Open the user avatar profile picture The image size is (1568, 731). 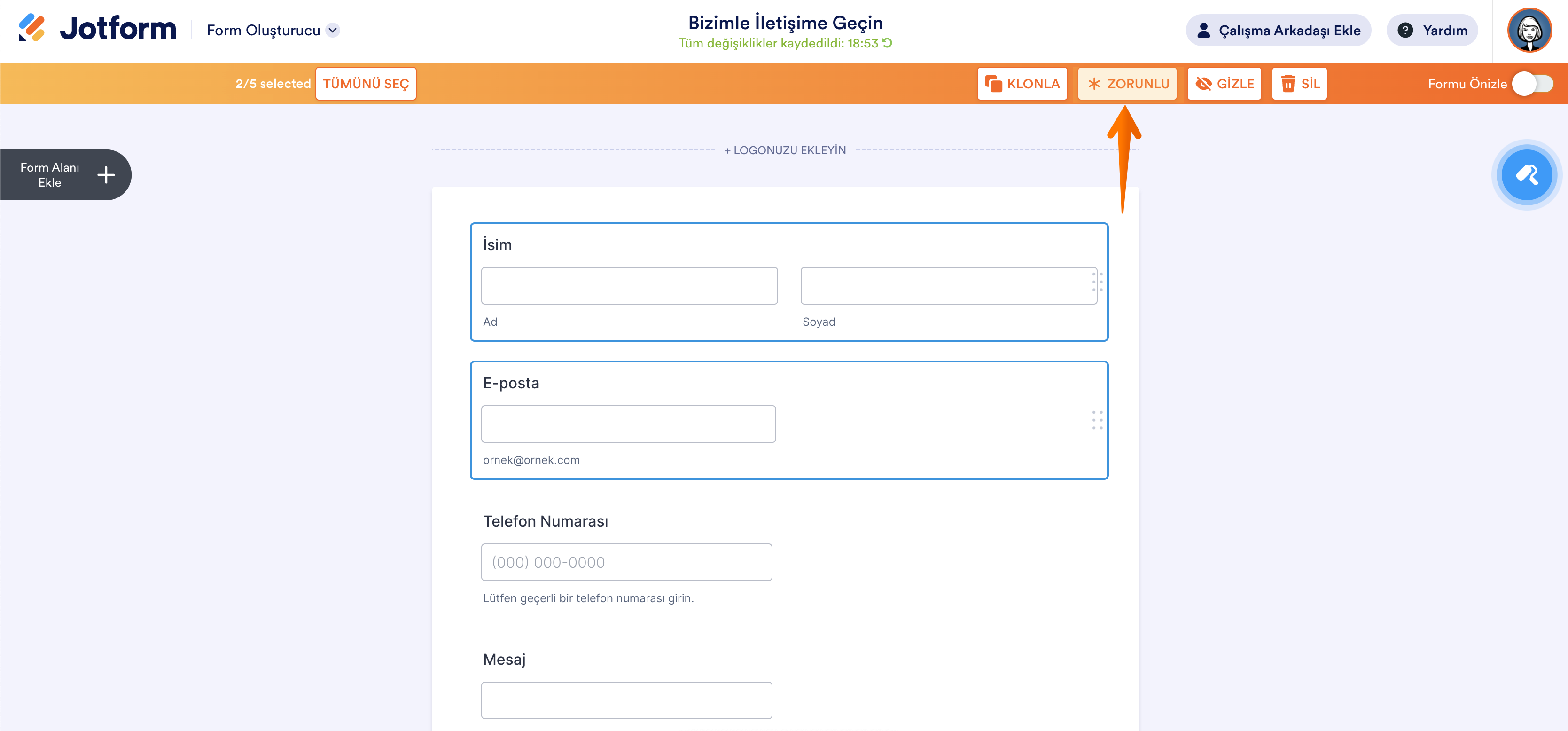[1529, 31]
